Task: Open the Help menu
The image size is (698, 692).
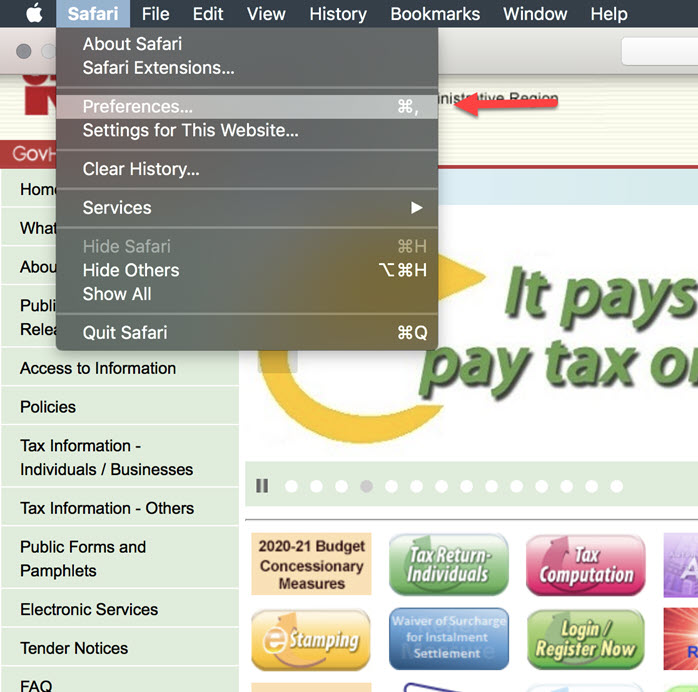Action: coord(609,14)
